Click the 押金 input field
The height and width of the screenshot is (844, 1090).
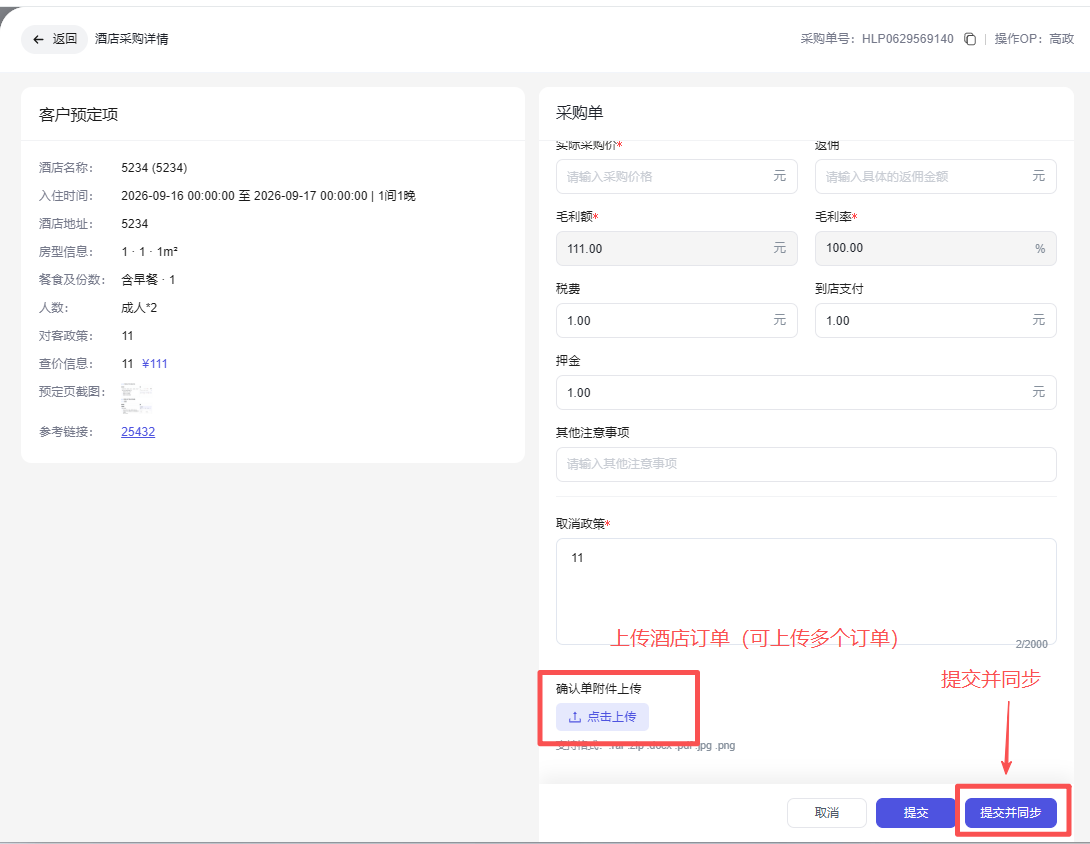pyautogui.click(x=806, y=393)
